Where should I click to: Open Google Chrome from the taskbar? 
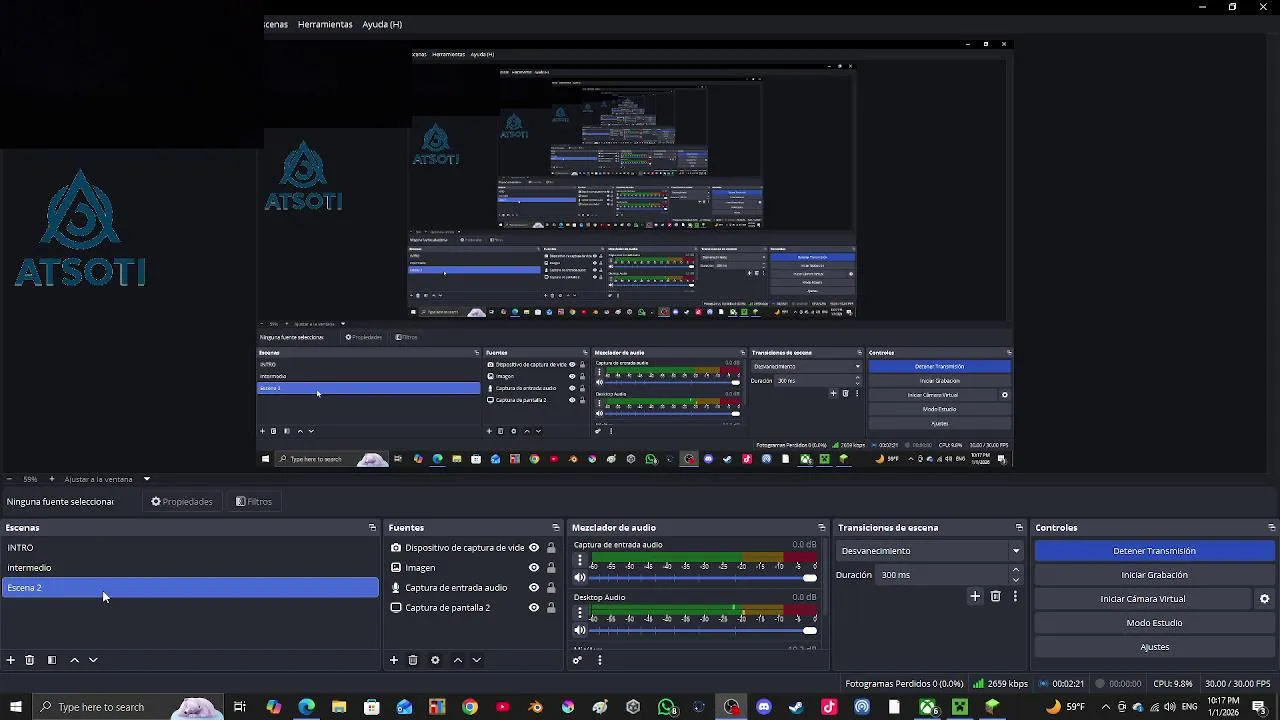tap(470, 707)
